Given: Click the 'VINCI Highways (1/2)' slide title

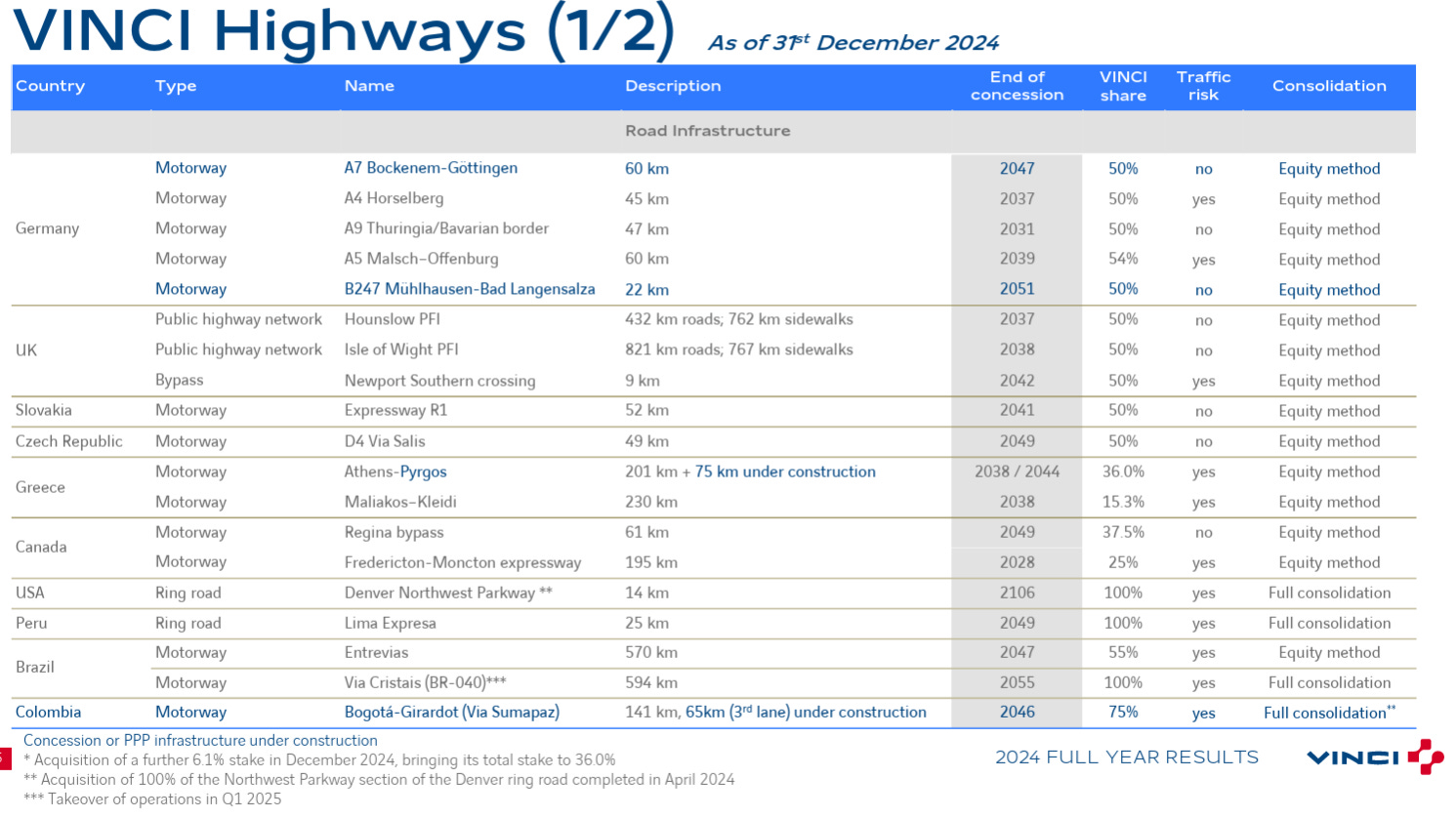Looking at the screenshot, I should 344,29.
